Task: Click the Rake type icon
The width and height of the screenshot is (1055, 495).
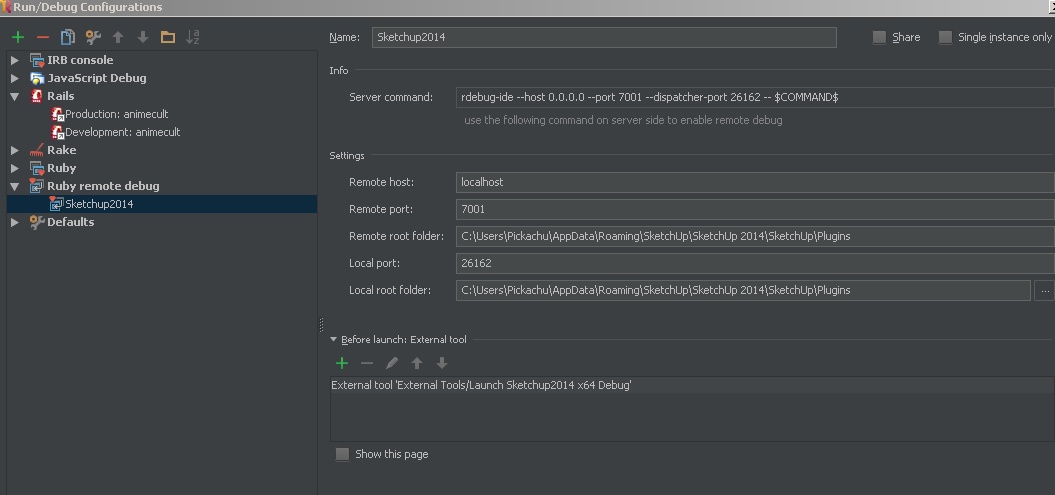Action: point(37,150)
